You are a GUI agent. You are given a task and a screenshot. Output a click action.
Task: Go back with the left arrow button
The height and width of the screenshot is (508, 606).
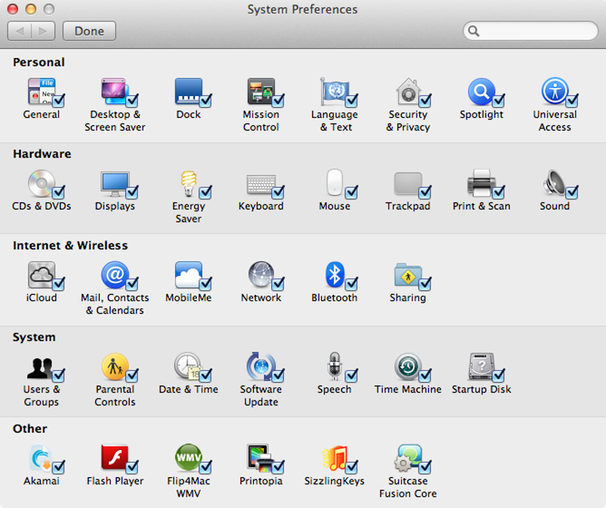pos(19,31)
